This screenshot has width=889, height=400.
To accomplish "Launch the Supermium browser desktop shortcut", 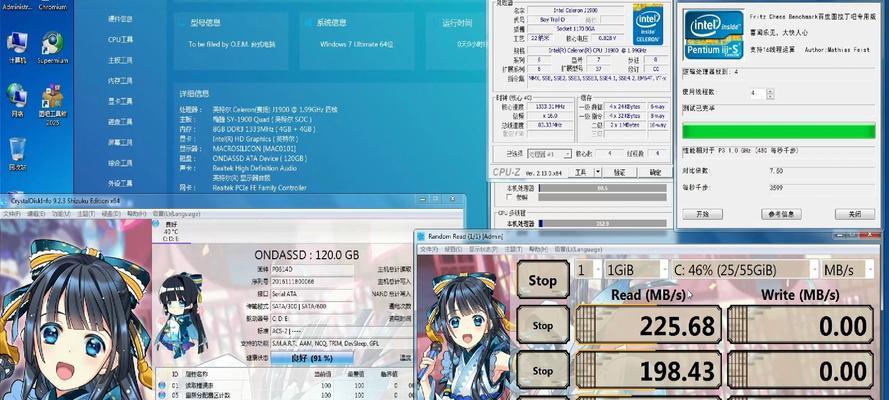I will point(53,47).
